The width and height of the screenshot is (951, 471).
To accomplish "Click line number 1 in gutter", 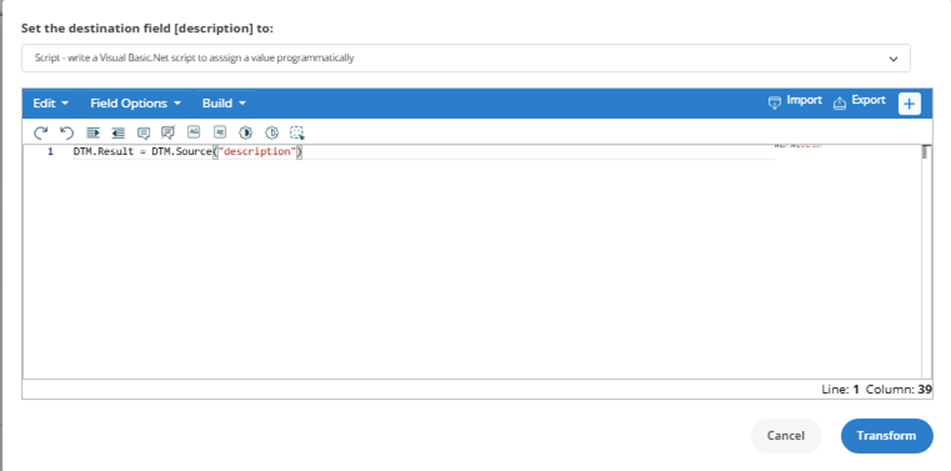I will click(x=50, y=152).
